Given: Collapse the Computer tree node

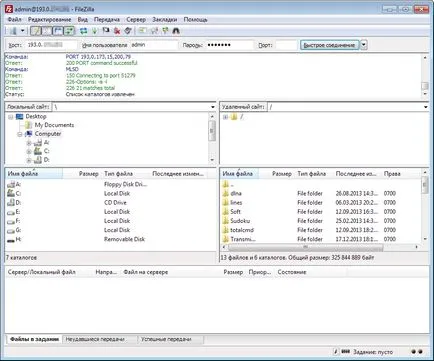Looking at the screenshot, I should click(20, 134).
